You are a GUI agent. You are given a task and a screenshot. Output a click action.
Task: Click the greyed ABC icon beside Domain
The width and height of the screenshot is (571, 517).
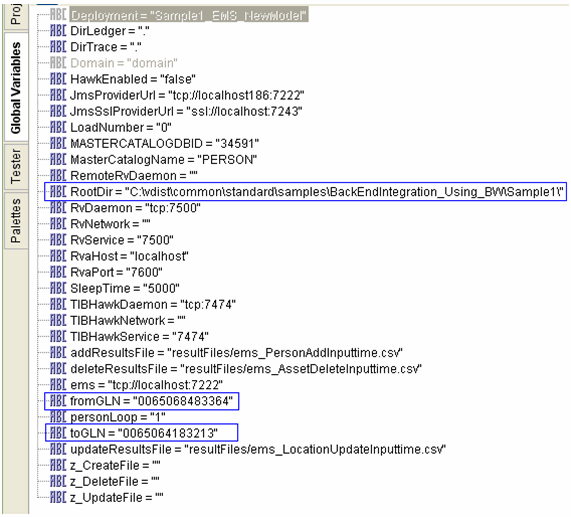coord(58,63)
